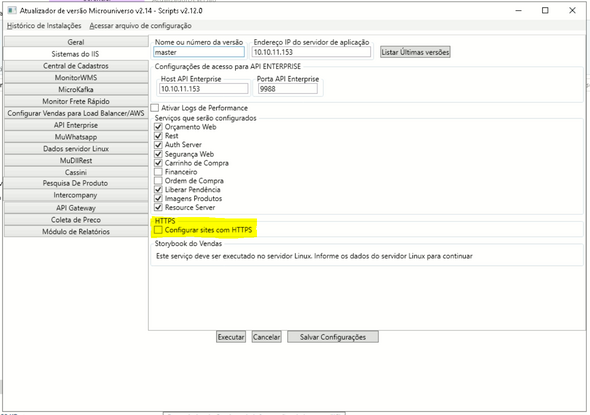
Task: Check the Ordem de Compra checkbox
Action: 158,181
